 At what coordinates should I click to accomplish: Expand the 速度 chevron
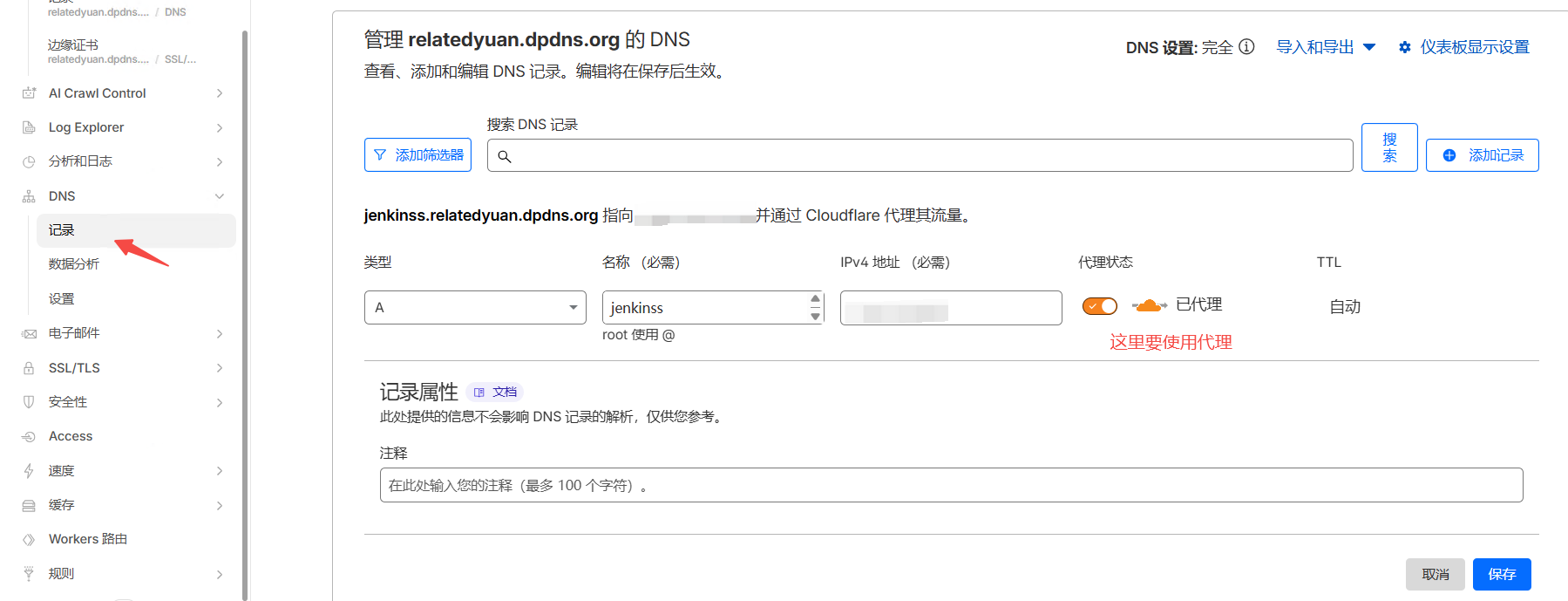coord(220,471)
